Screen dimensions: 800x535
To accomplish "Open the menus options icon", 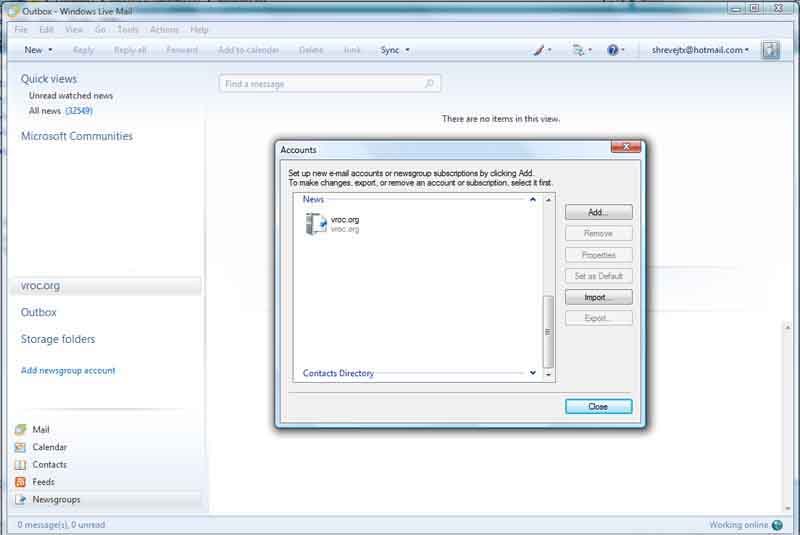I will point(578,50).
